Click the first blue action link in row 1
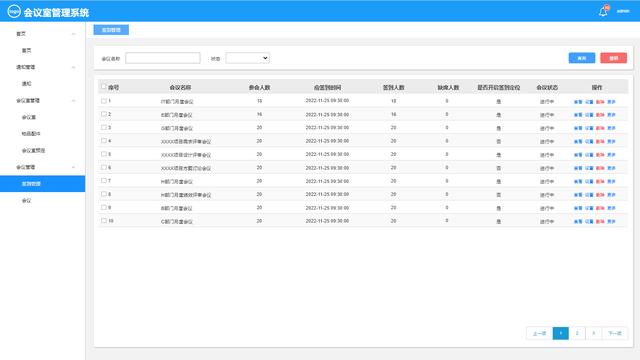 pyautogui.click(x=578, y=102)
